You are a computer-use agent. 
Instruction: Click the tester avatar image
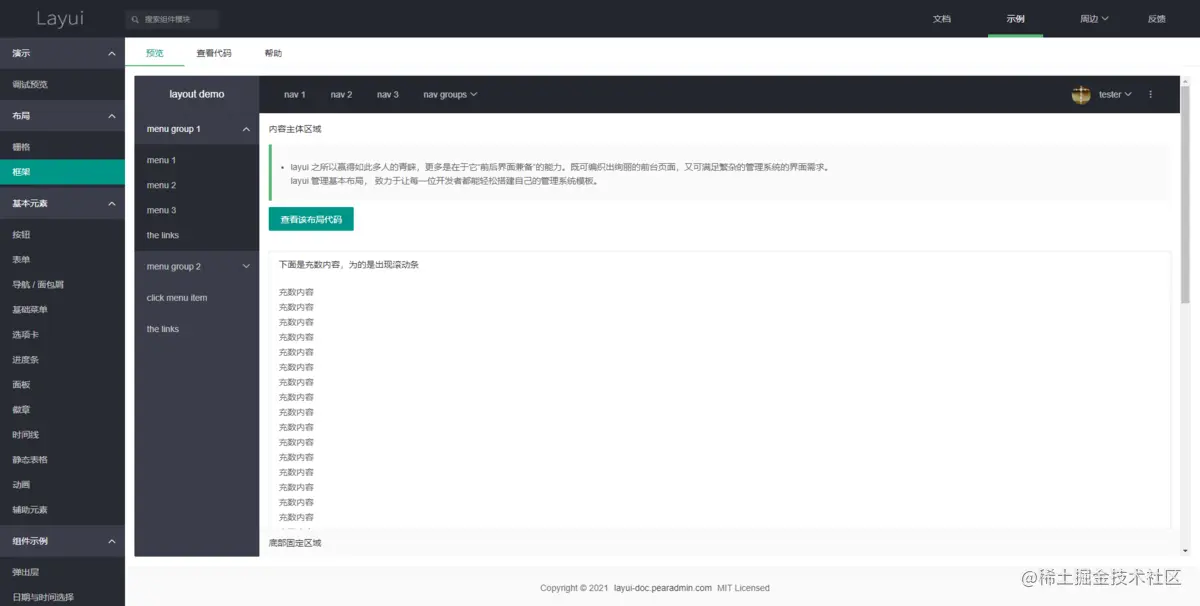pyautogui.click(x=1081, y=94)
